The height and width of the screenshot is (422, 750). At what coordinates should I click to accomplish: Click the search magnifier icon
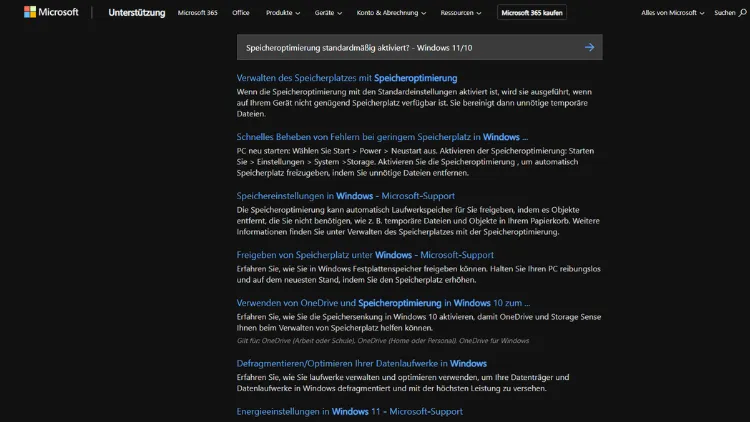tap(742, 13)
